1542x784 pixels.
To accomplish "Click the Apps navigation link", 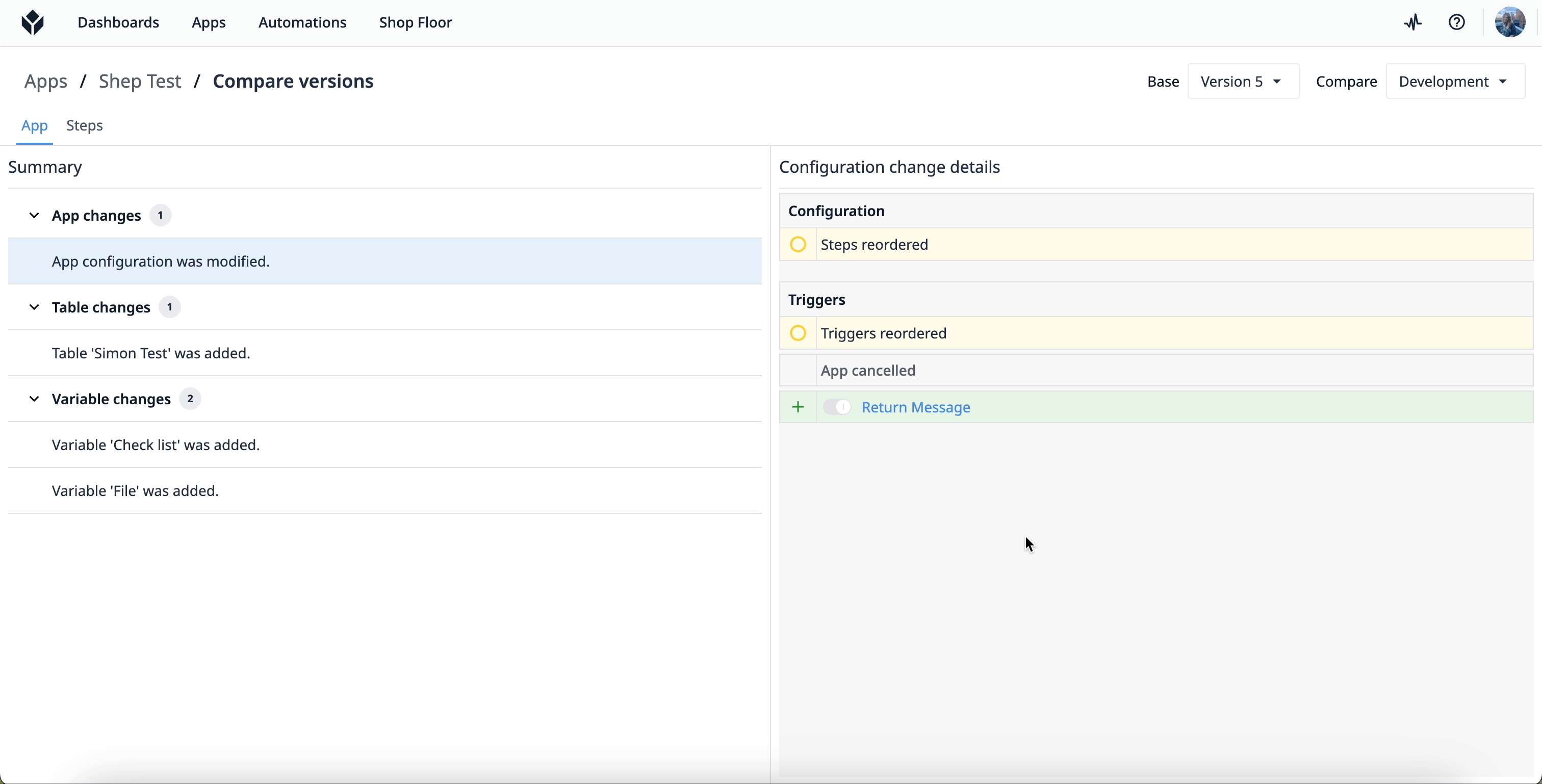I will coord(209,21).
